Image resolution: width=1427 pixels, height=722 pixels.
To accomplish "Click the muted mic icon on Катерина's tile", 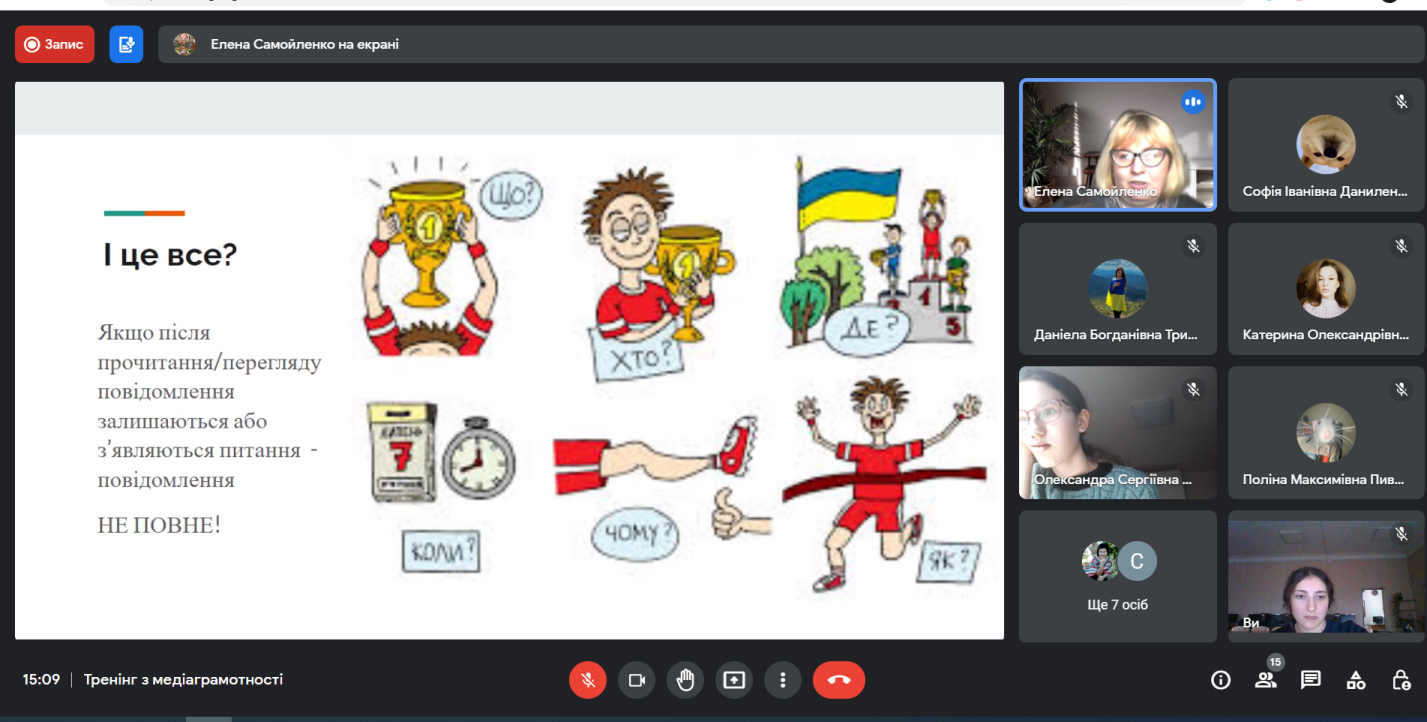I will point(1401,245).
